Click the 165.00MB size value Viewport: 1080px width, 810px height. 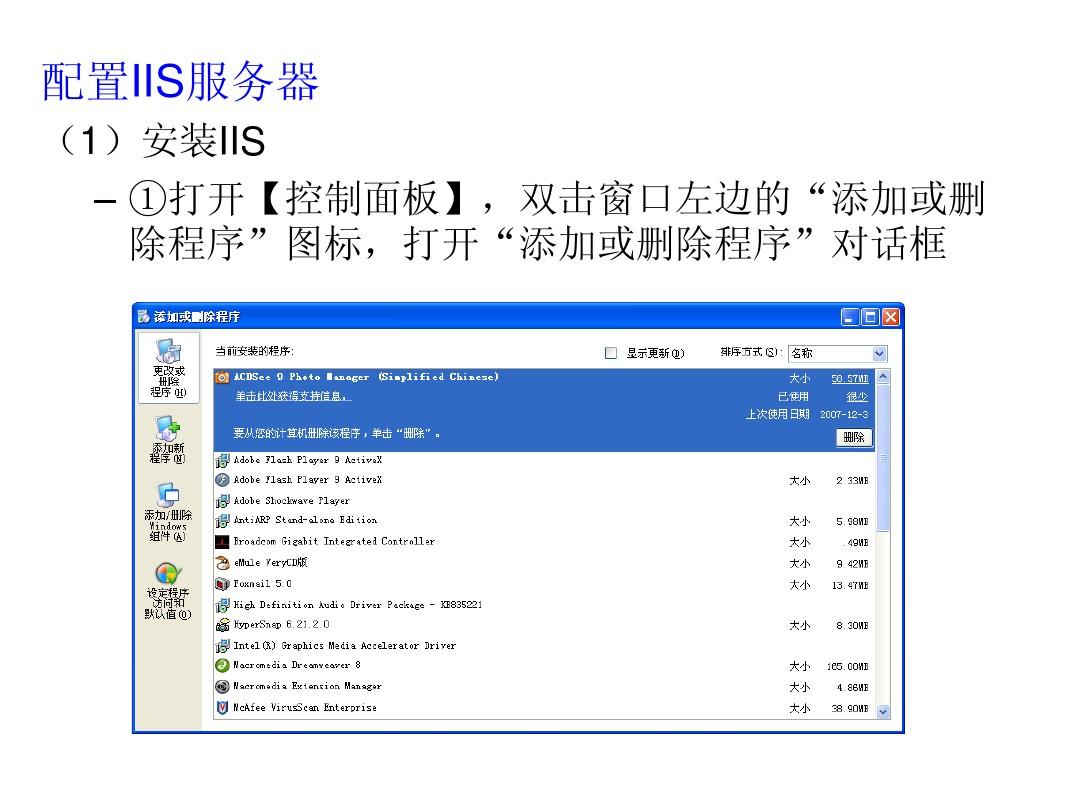pos(847,667)
